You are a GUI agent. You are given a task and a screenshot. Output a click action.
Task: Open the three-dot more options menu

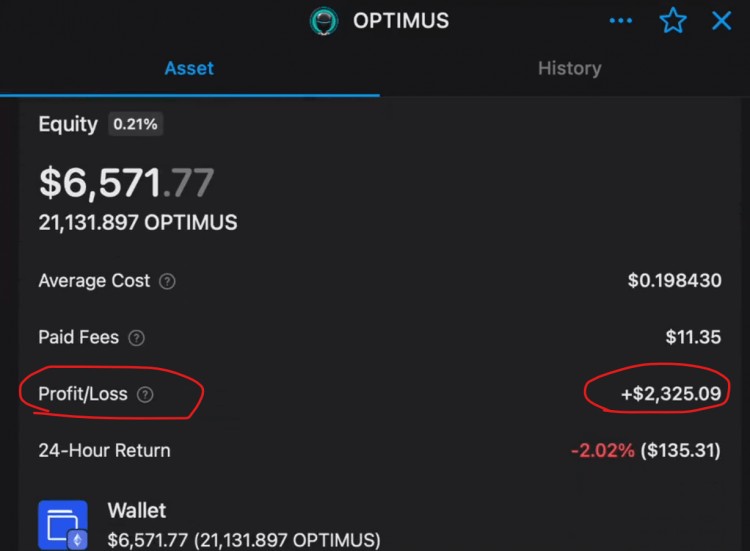[621, 21]
